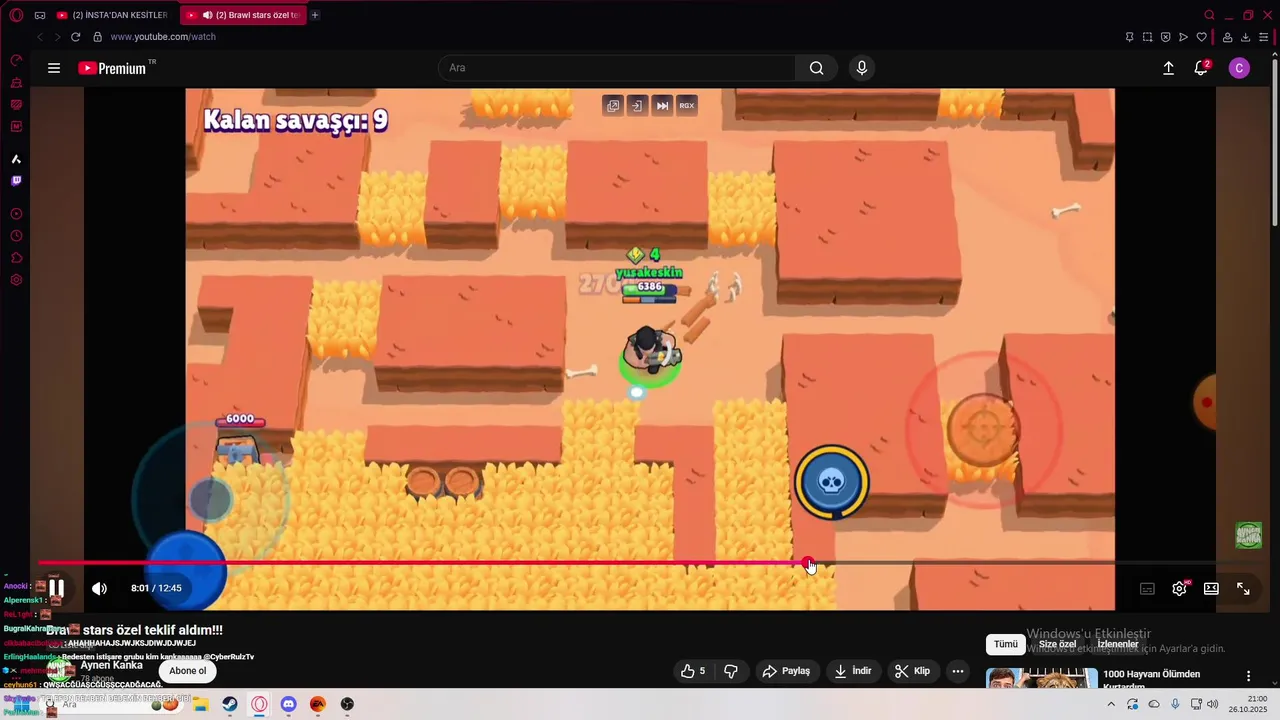1280x720 pixels.
Task: Toggle theater mode
Action: click(x=1211, y=589)
